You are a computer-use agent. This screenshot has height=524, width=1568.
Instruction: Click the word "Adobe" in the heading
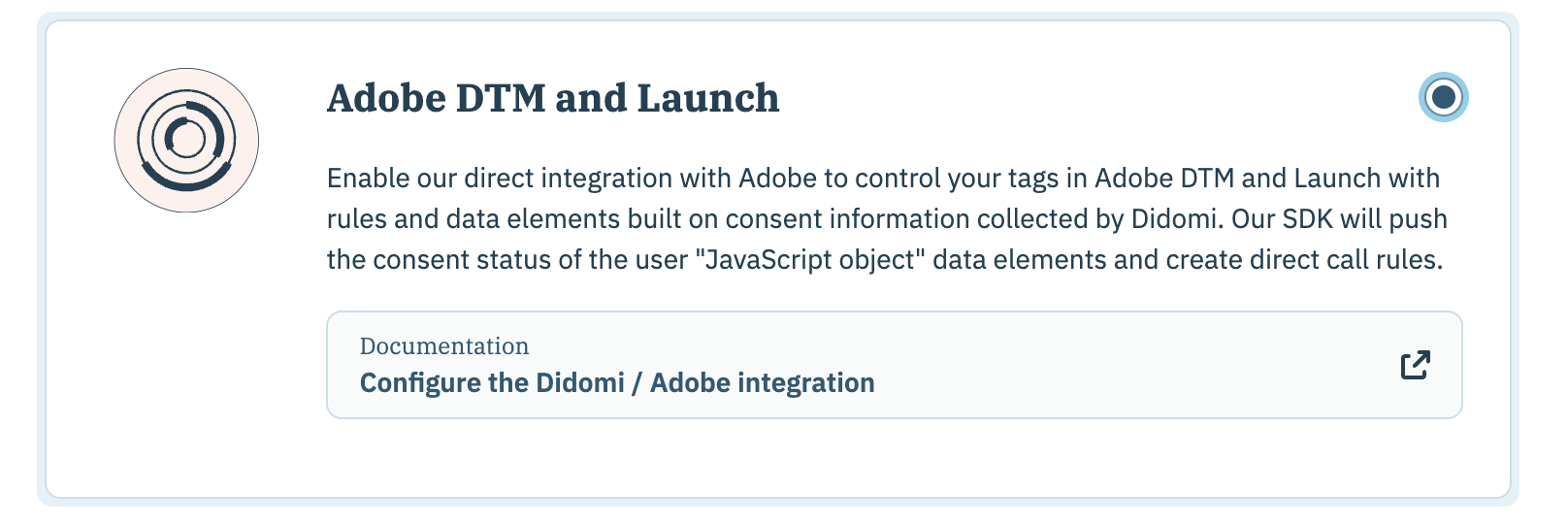[x=386, y=98]
